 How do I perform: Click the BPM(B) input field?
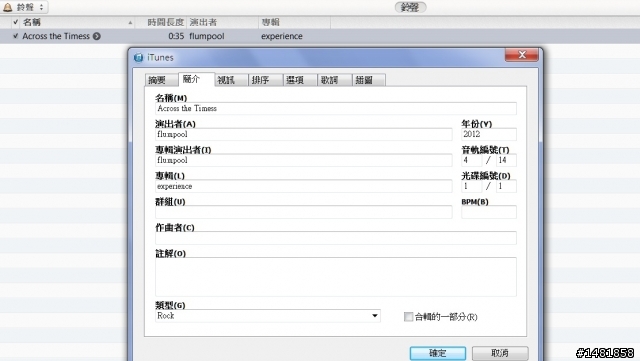489,212
